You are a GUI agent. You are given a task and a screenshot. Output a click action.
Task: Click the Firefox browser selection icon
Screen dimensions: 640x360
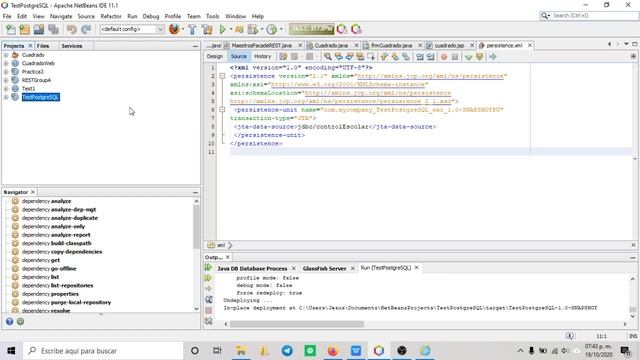pos(174,29)
